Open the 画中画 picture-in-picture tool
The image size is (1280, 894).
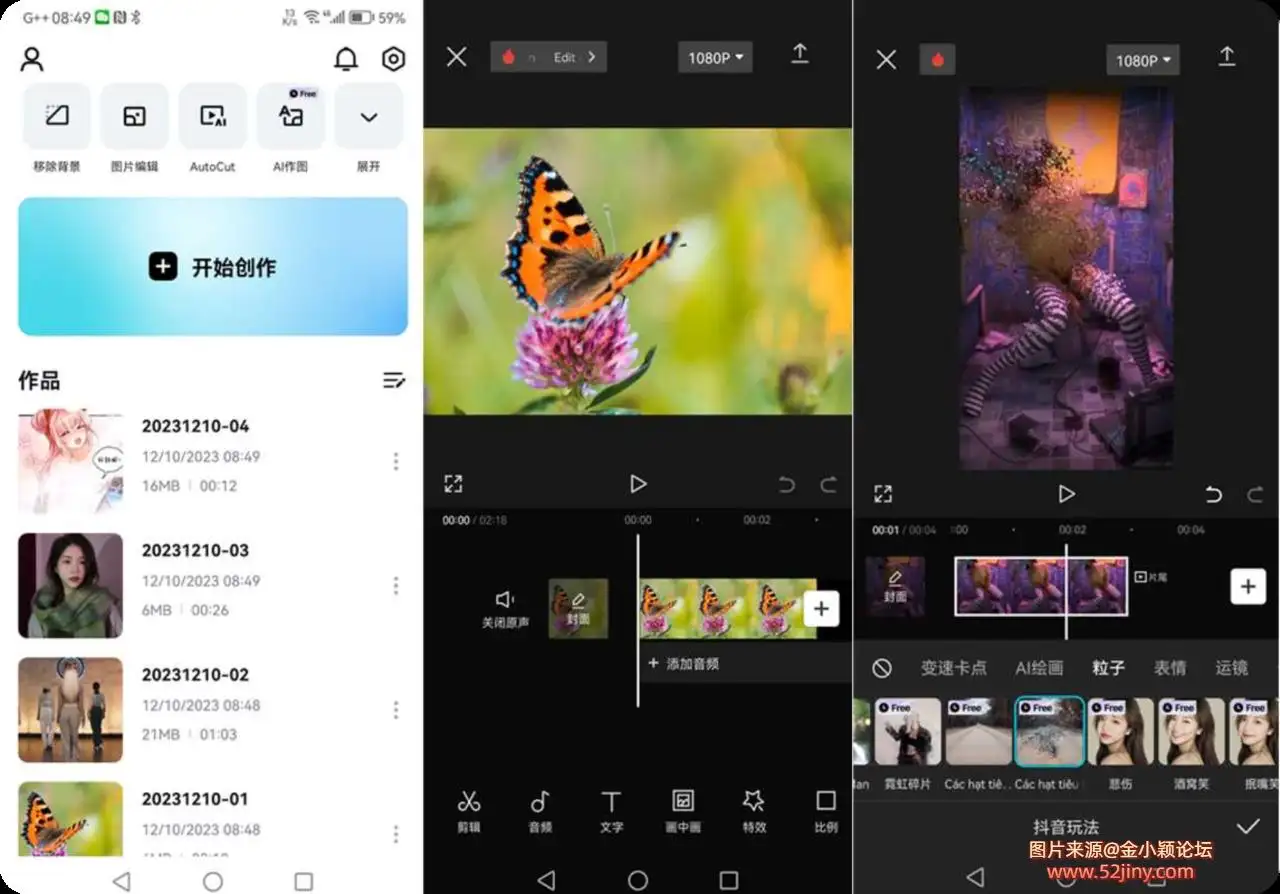click(x=683, y=811)
